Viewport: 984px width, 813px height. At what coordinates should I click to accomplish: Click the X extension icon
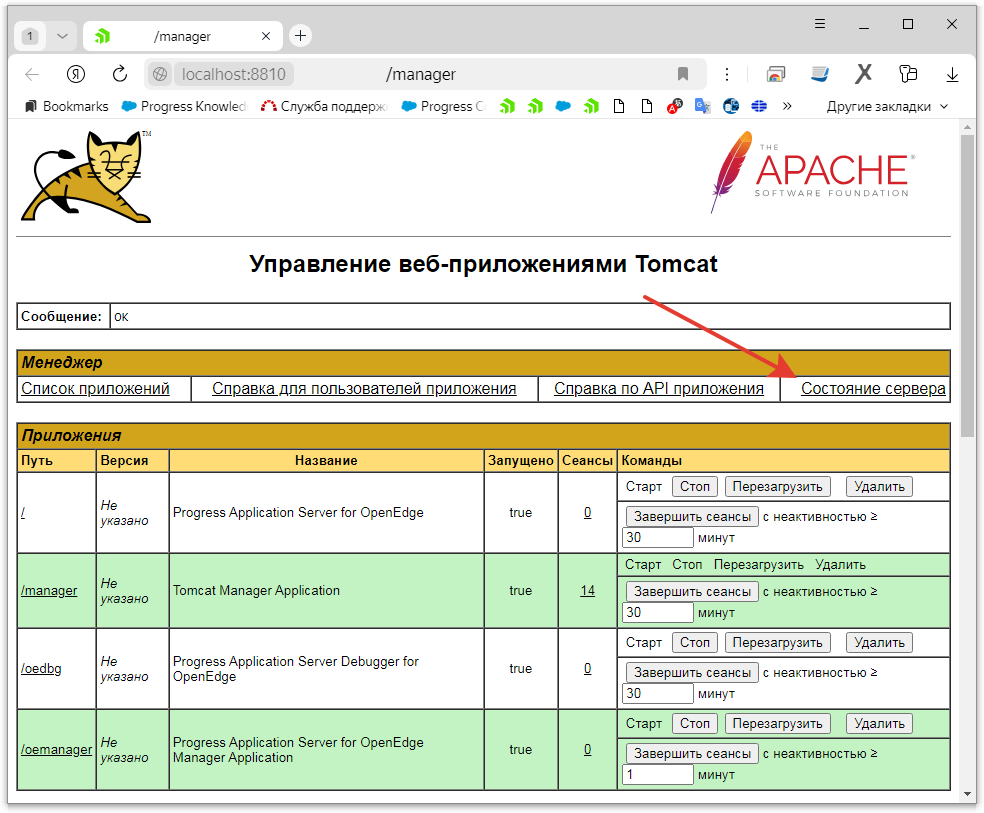(864, 74)
